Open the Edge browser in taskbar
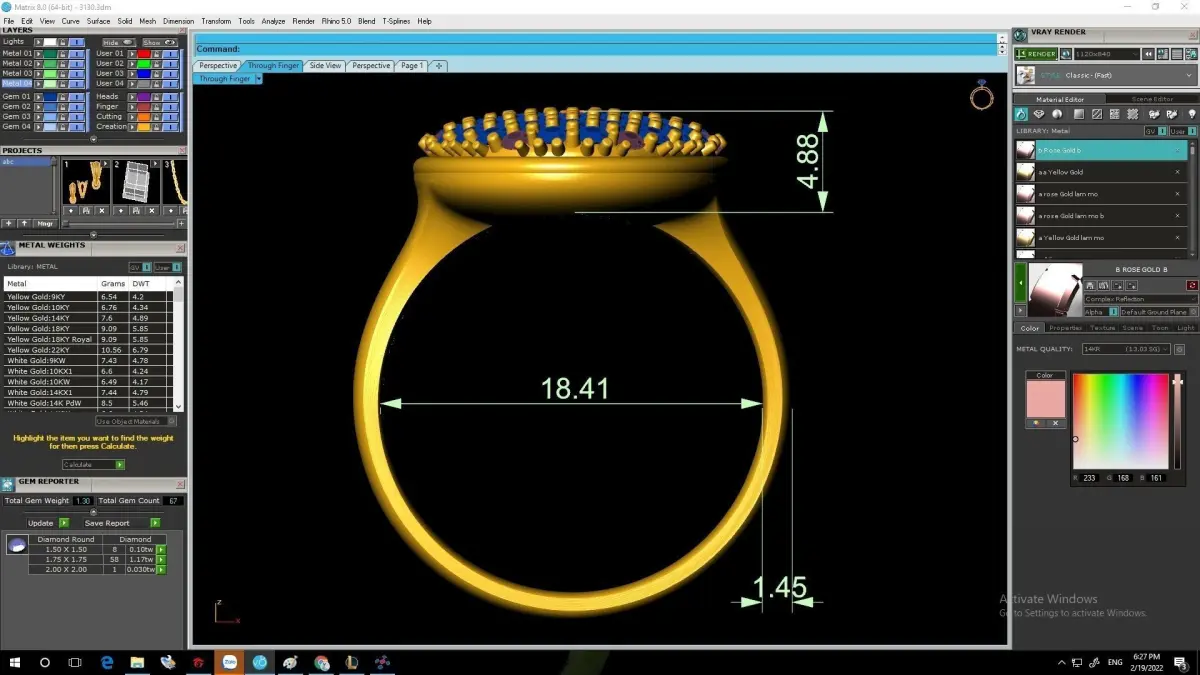The width and height of the screenshot is (1200, 675). (x=107, y=662)
